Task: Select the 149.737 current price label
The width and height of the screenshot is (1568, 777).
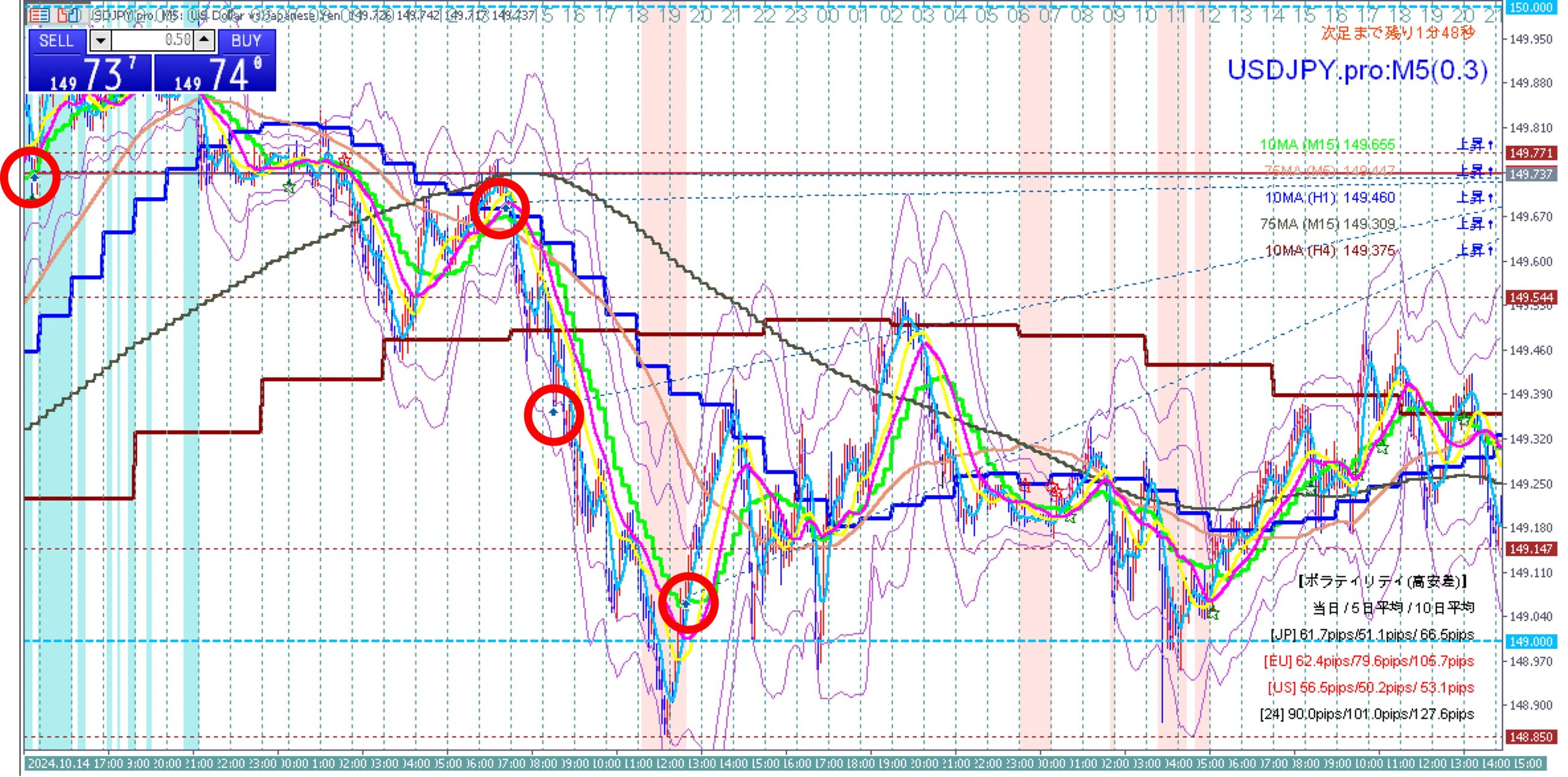Action: coord(1531,175)
